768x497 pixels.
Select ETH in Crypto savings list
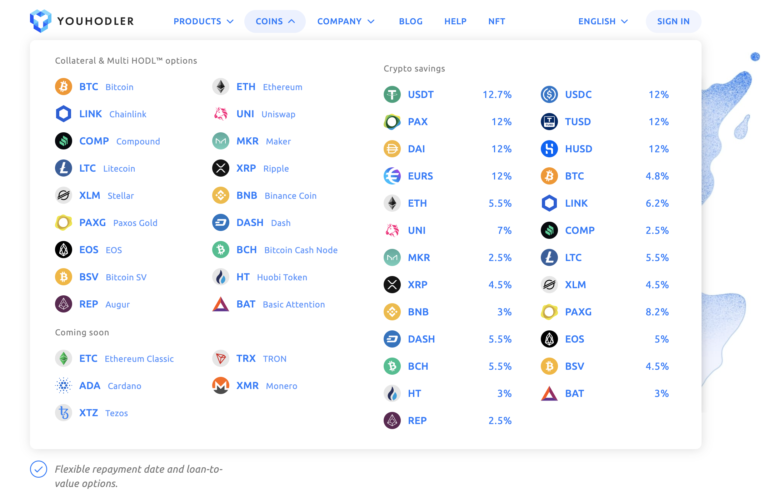click(x=448, y=203)
